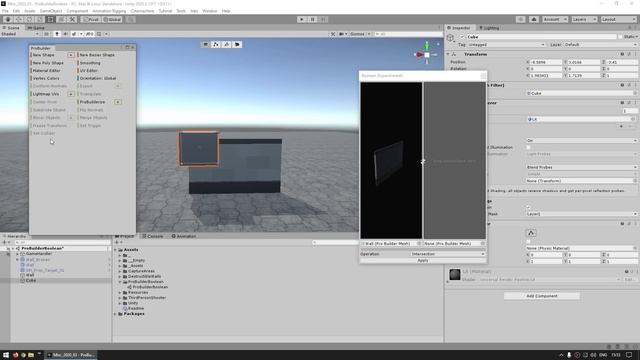
Task: Start Play mode
Action: 302,19
